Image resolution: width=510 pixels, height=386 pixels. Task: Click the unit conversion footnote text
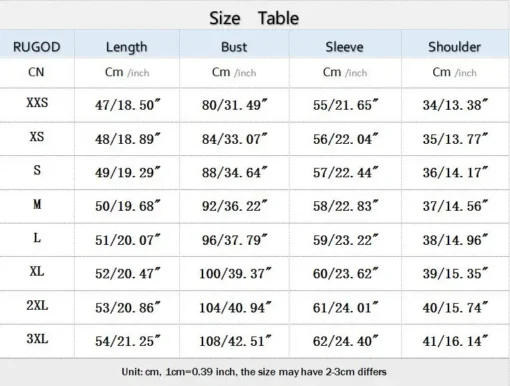[x=254, y=372]
